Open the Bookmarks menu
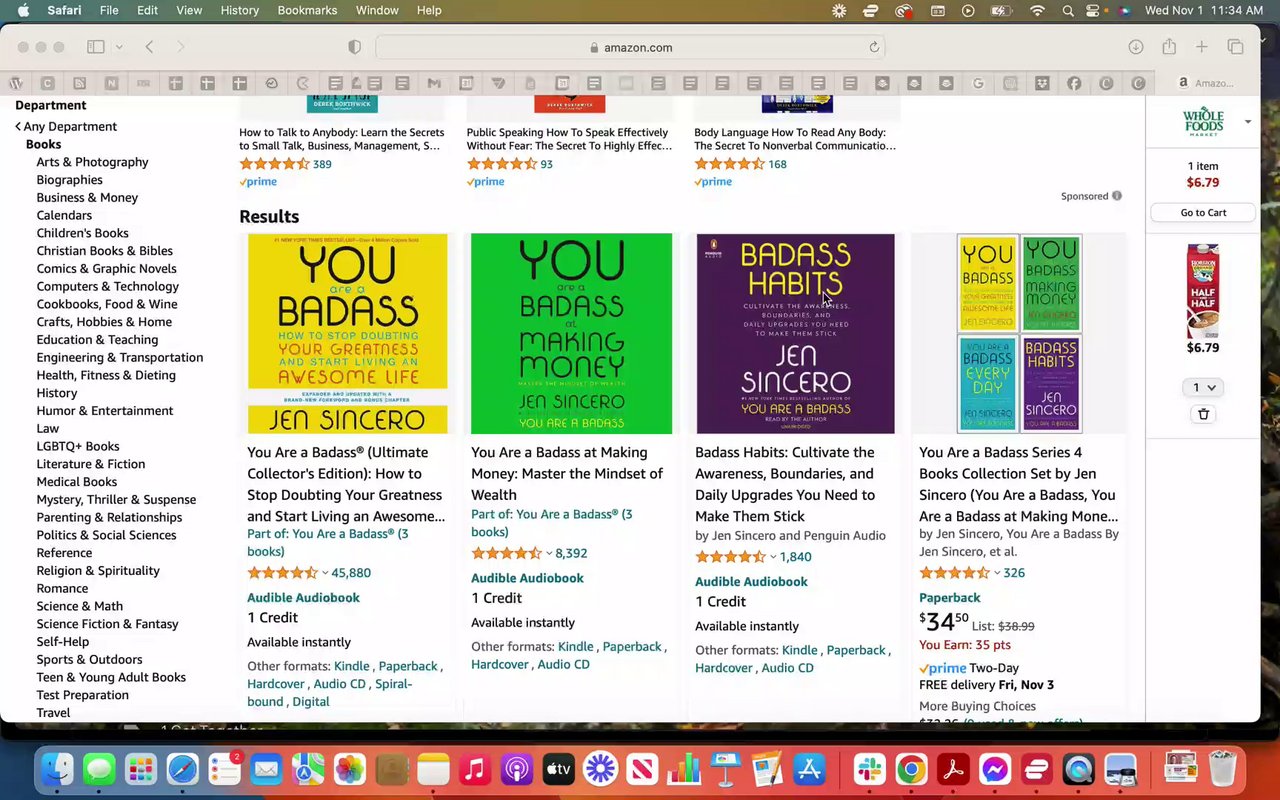 coord(307,10)
